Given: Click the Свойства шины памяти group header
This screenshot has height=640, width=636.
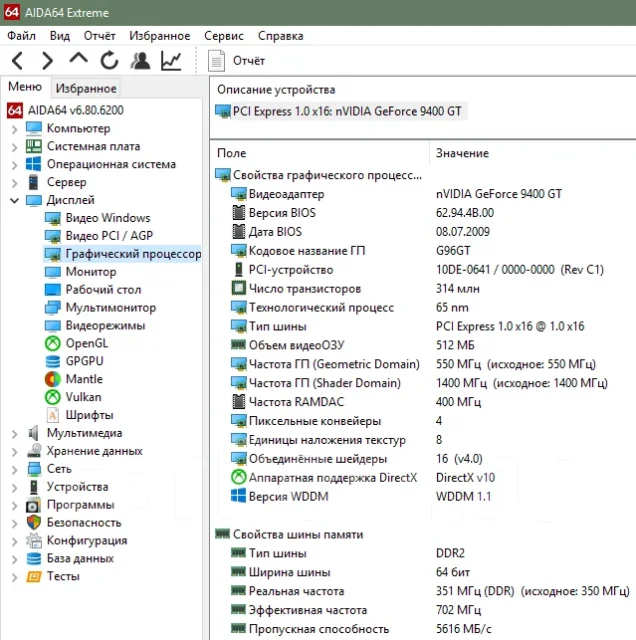Looking at the screenshot, I should pyautogui.click(x=289, y=534).
